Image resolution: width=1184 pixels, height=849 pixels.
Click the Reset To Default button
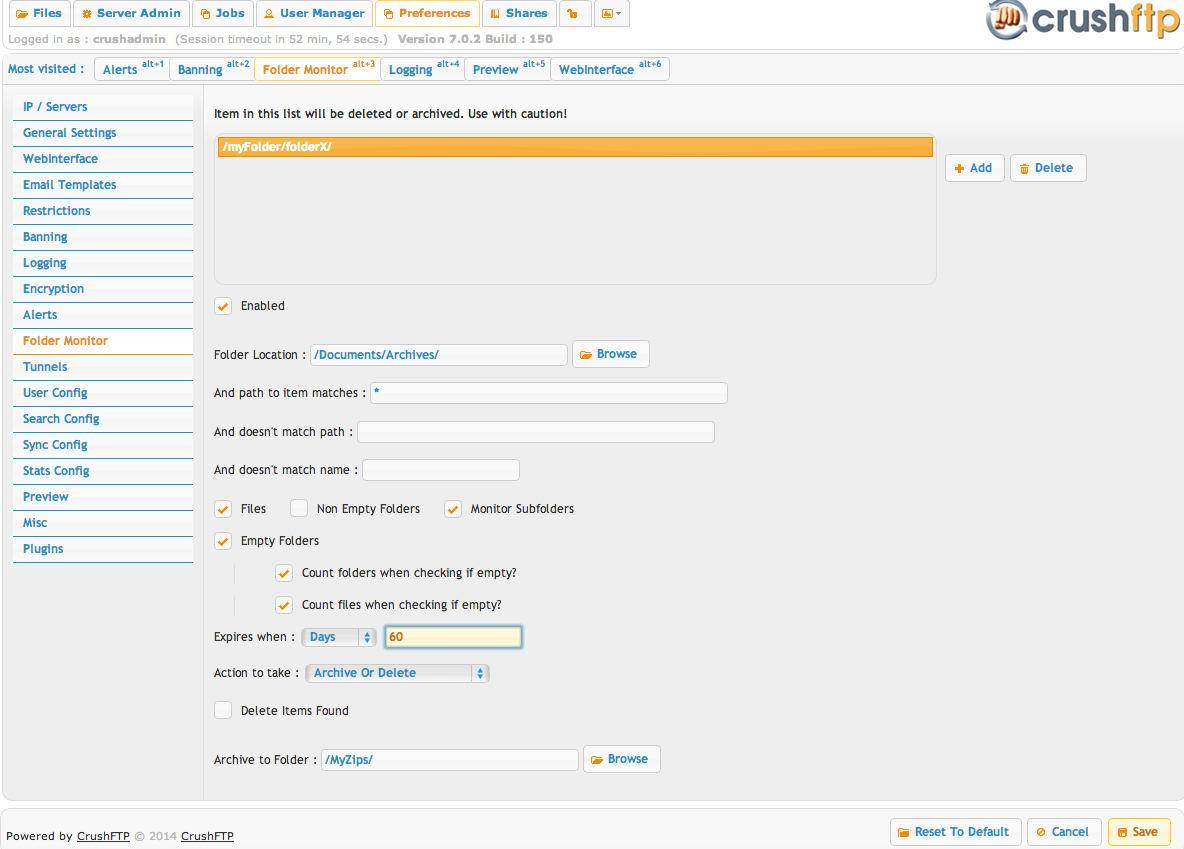tap(955, 831)
